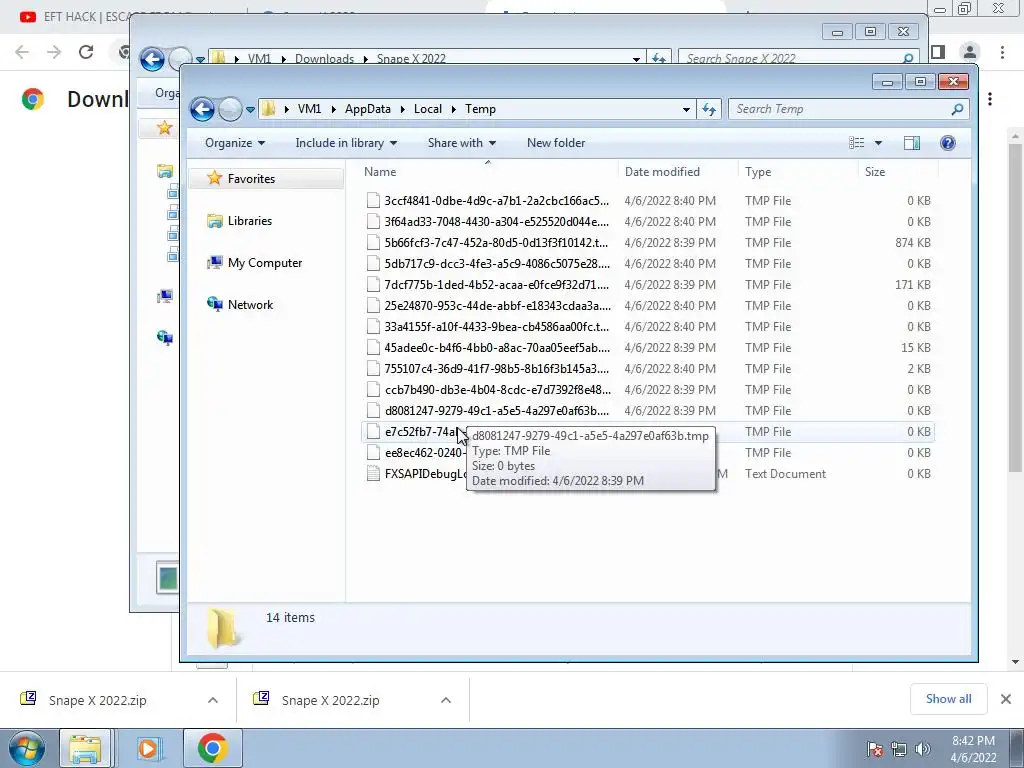Select Network in navigation pane
This screenshot has height=768, width=1024.
[250, 304]
